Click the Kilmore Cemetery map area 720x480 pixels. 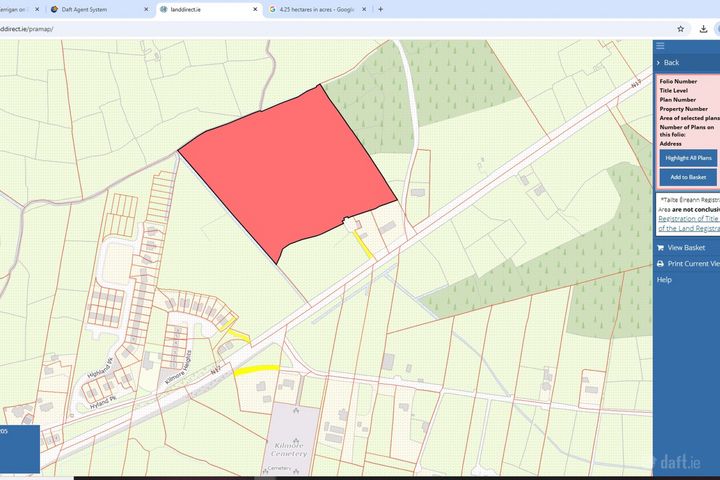point(297,432)
